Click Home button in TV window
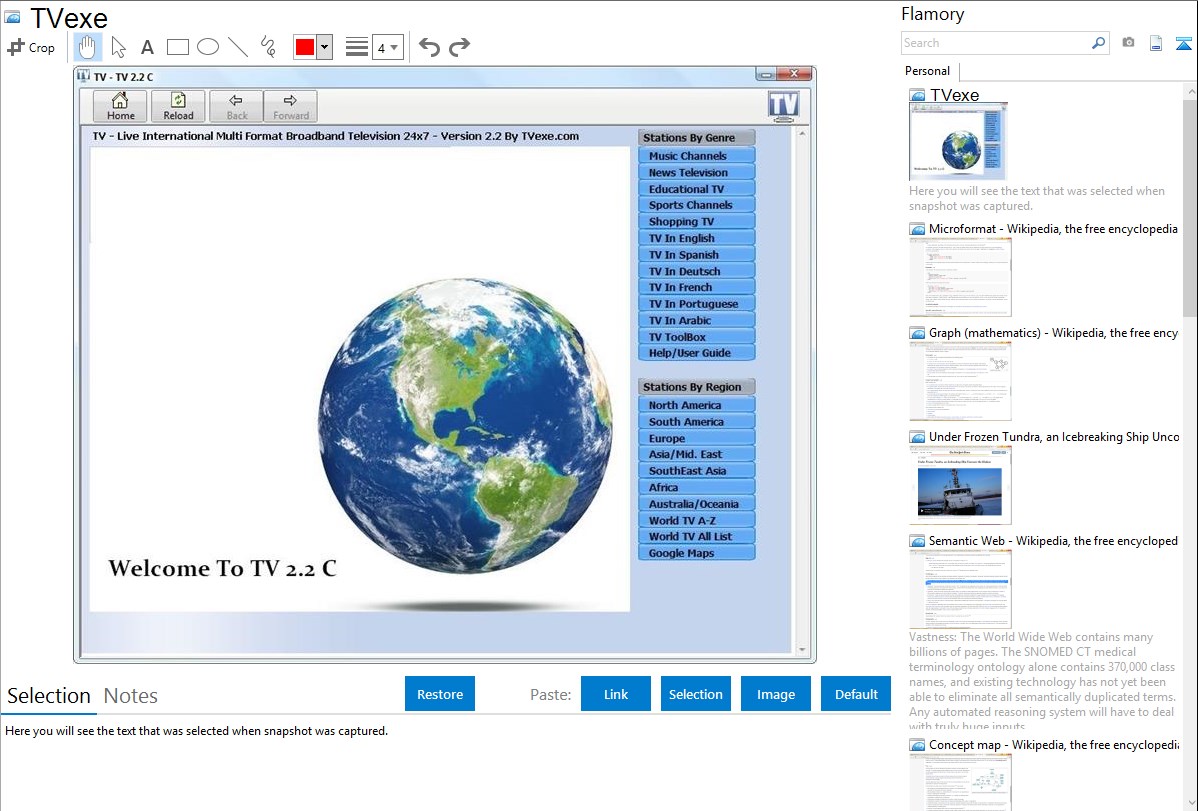The width and height of the screenshot is (1198, 811). (x=120, y=106)
